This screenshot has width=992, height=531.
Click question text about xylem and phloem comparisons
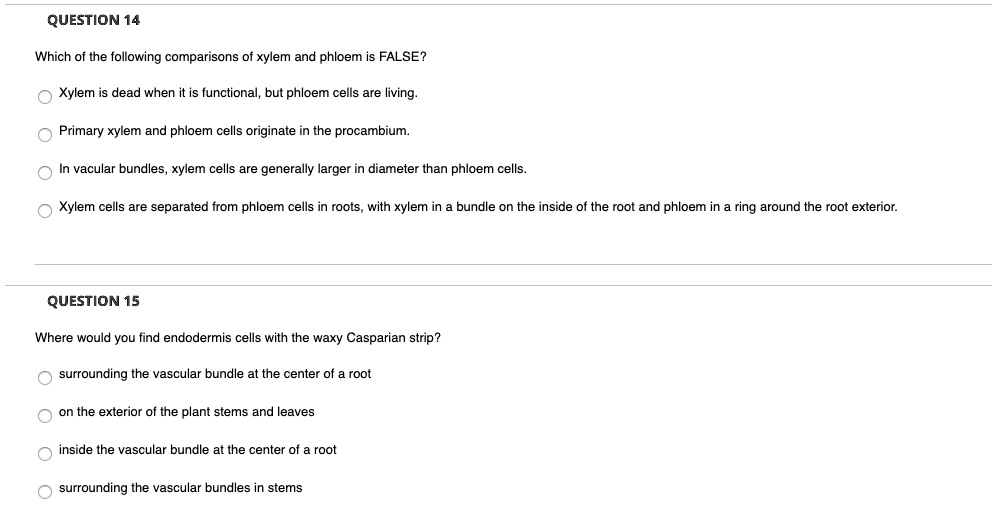[231, 57]
